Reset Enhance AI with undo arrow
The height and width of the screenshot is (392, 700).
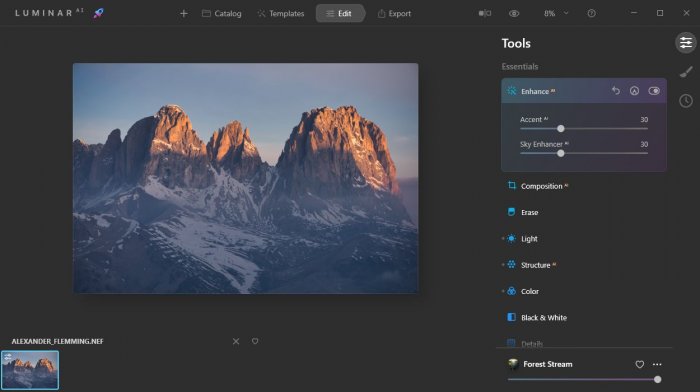click(x=616, y=91)
